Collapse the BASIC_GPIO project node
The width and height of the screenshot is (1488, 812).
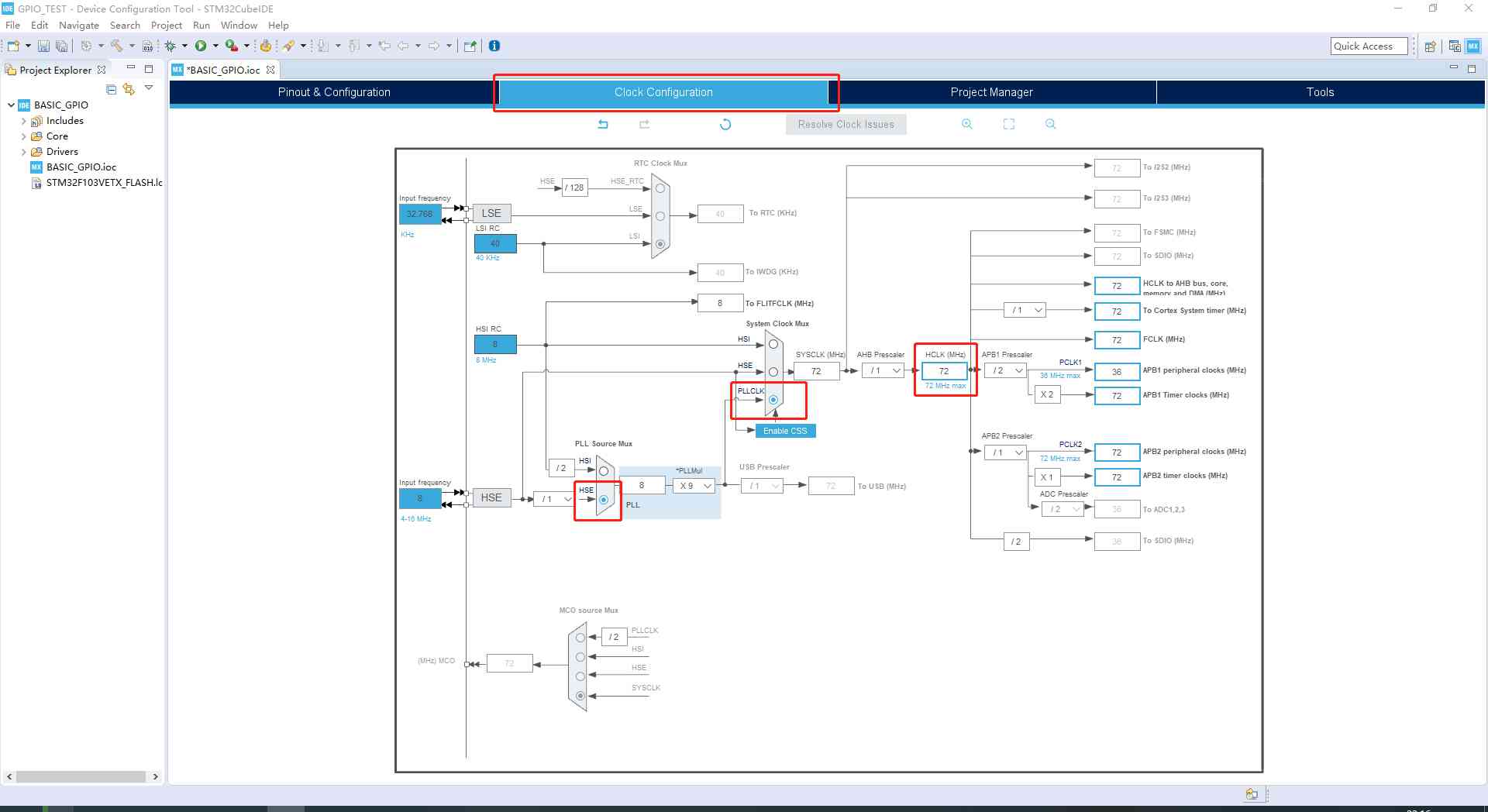click(11, 105)
